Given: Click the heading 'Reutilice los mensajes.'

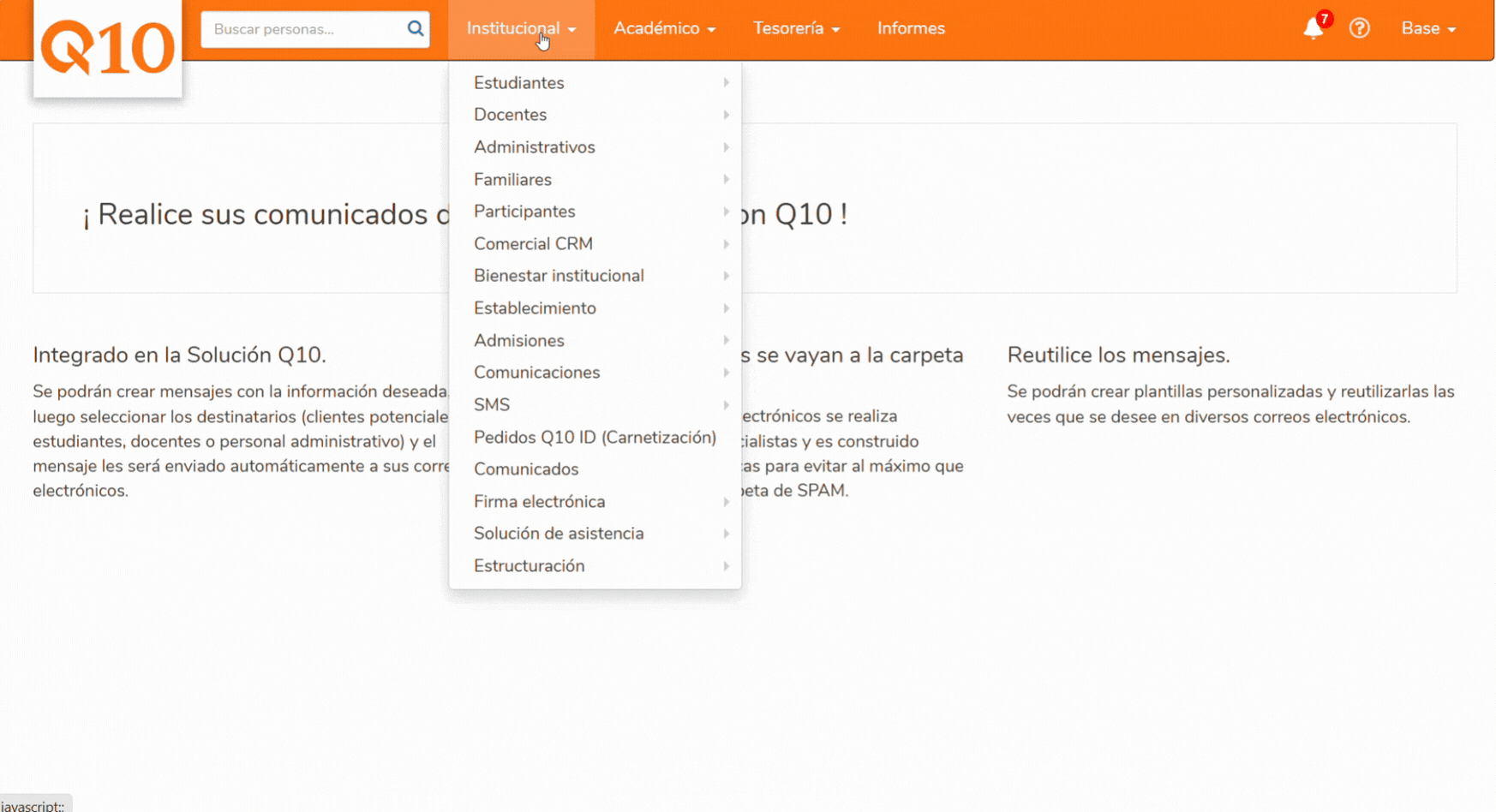Looking at the screenshot, I should (1118, 355).
